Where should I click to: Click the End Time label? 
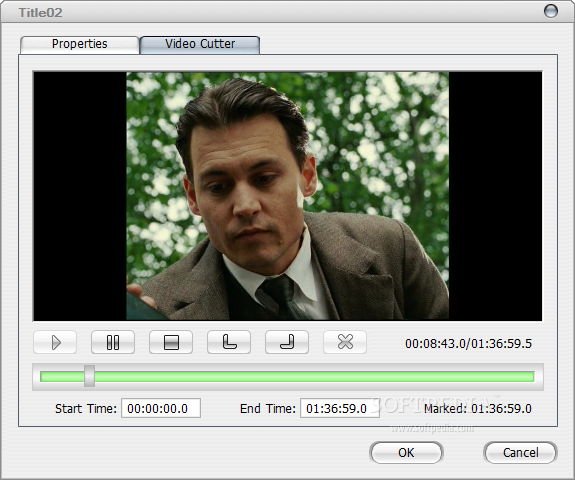[x=268, y=408]
